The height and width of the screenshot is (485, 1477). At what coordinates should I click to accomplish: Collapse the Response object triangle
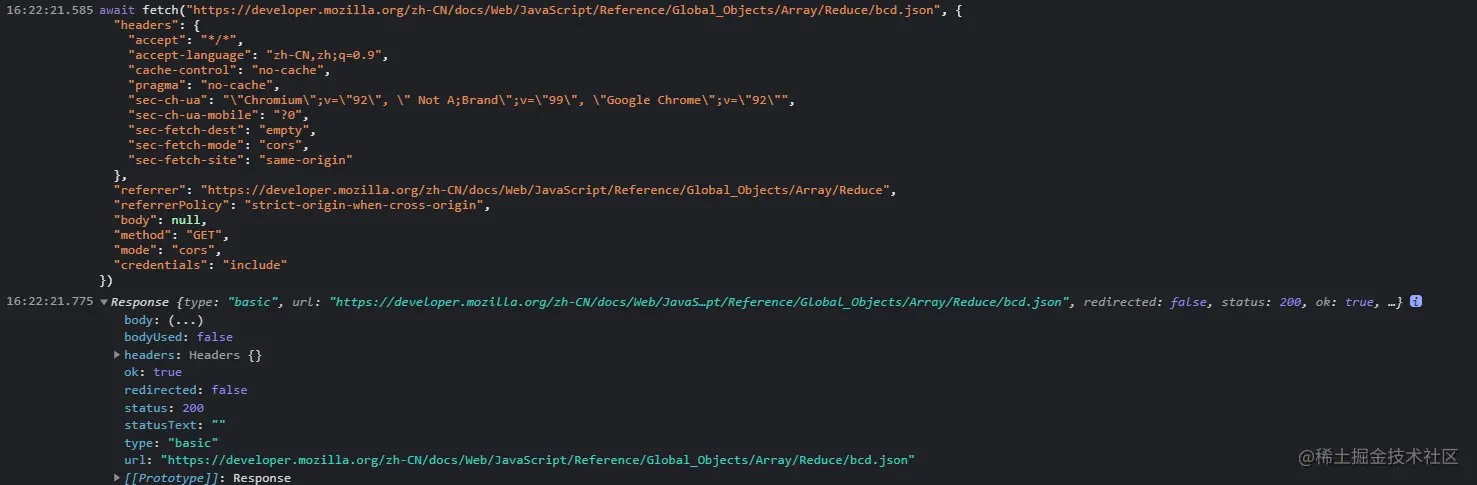coord(104,301)
